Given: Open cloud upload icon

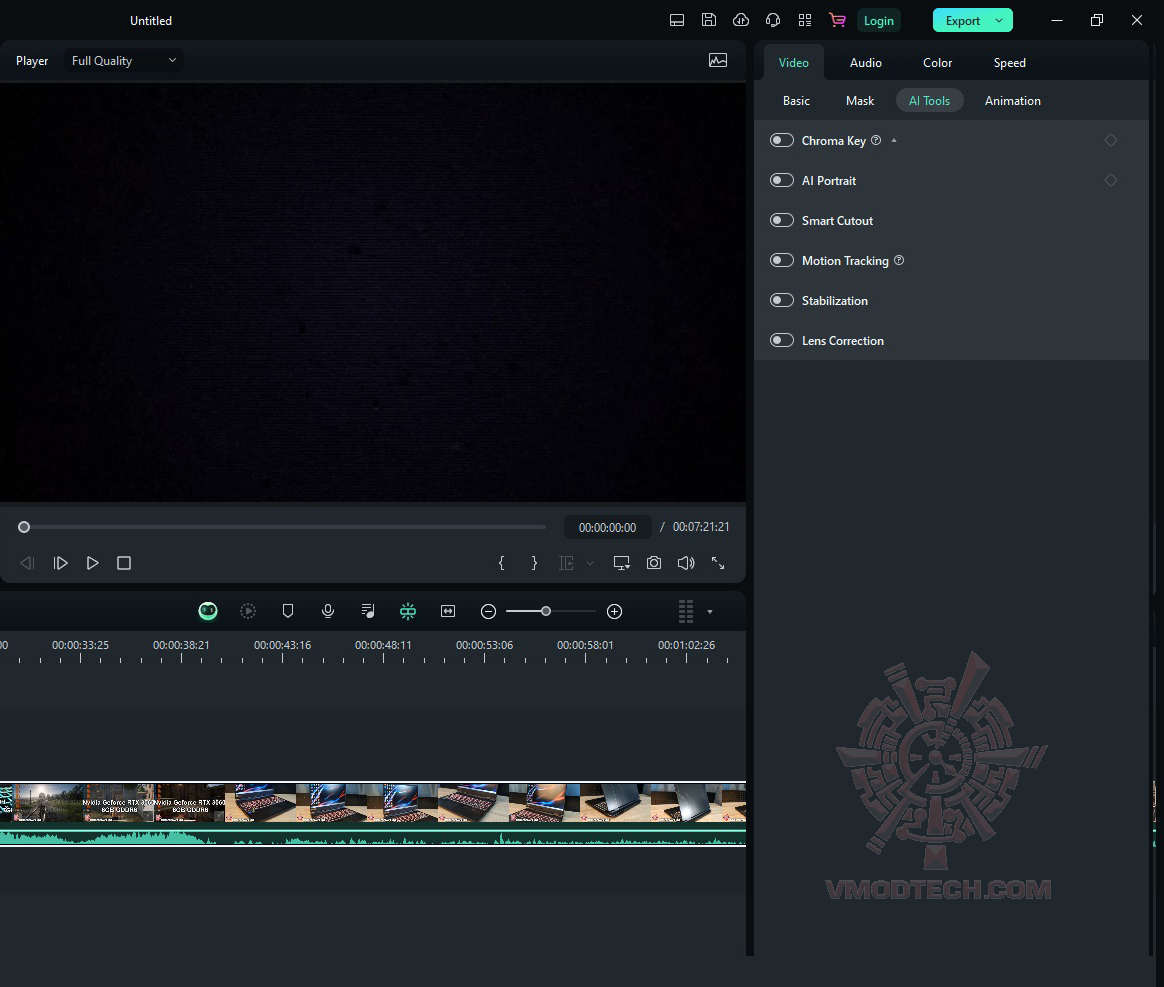Looking at the screenshot, I should tap(741, 20).
